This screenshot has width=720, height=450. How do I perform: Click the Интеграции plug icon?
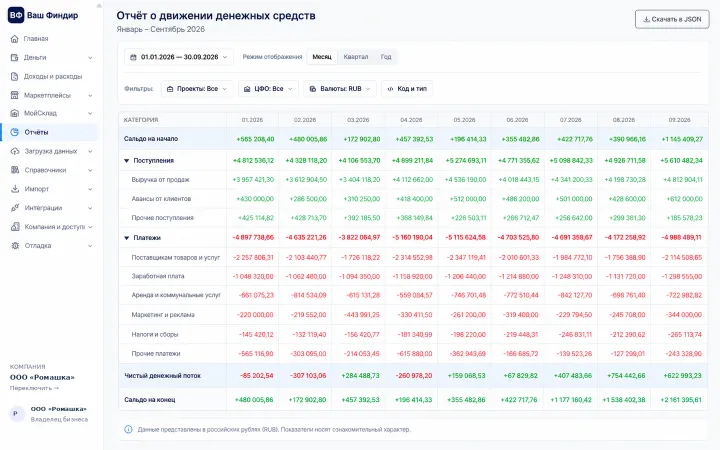[x=15, y=208]
